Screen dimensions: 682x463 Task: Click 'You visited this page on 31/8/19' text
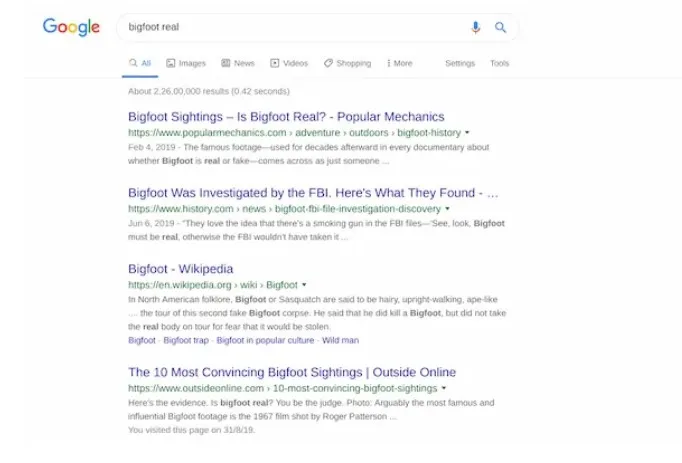[191, 430]
